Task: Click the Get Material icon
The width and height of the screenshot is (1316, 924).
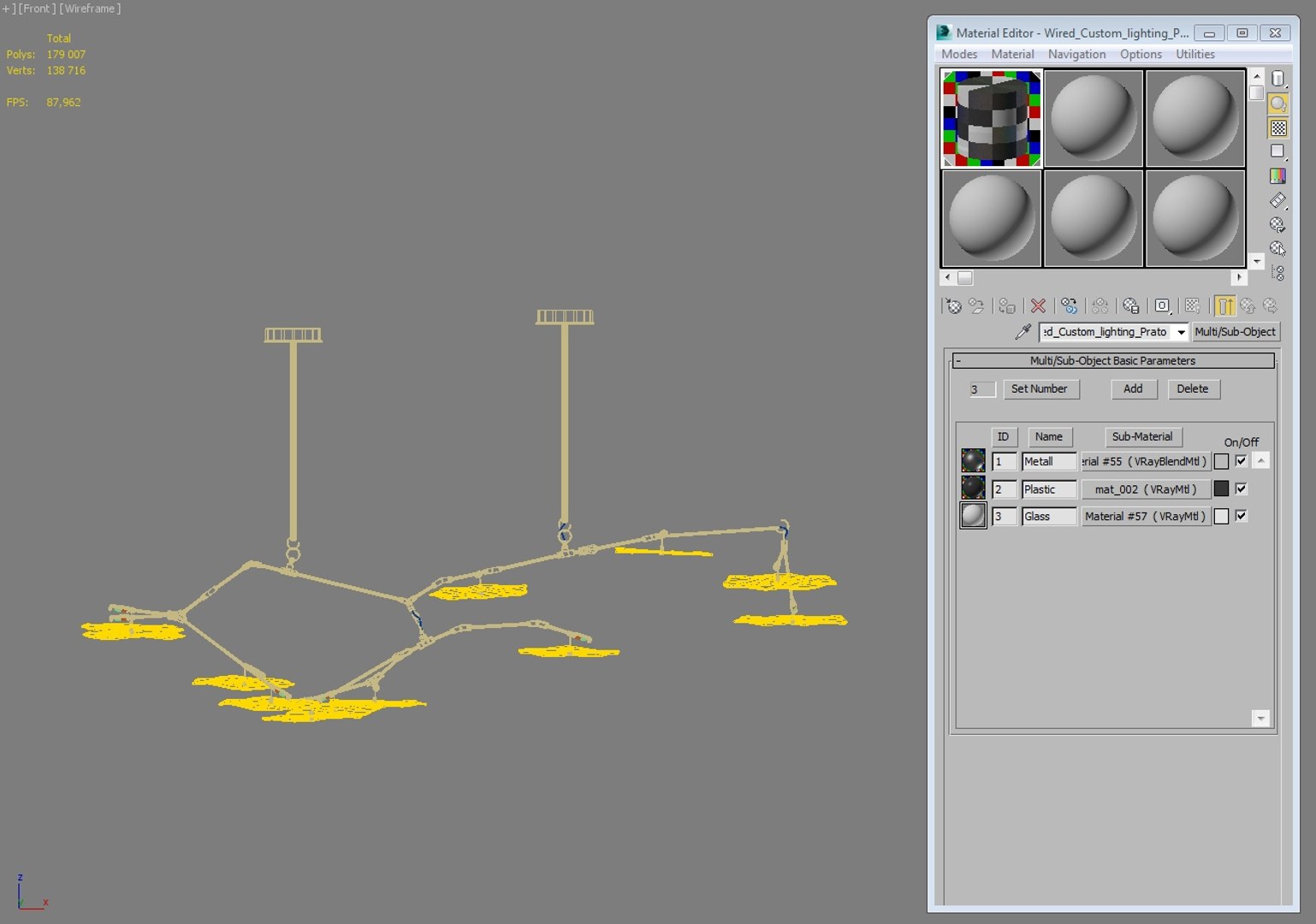Action: pos(953,305)
